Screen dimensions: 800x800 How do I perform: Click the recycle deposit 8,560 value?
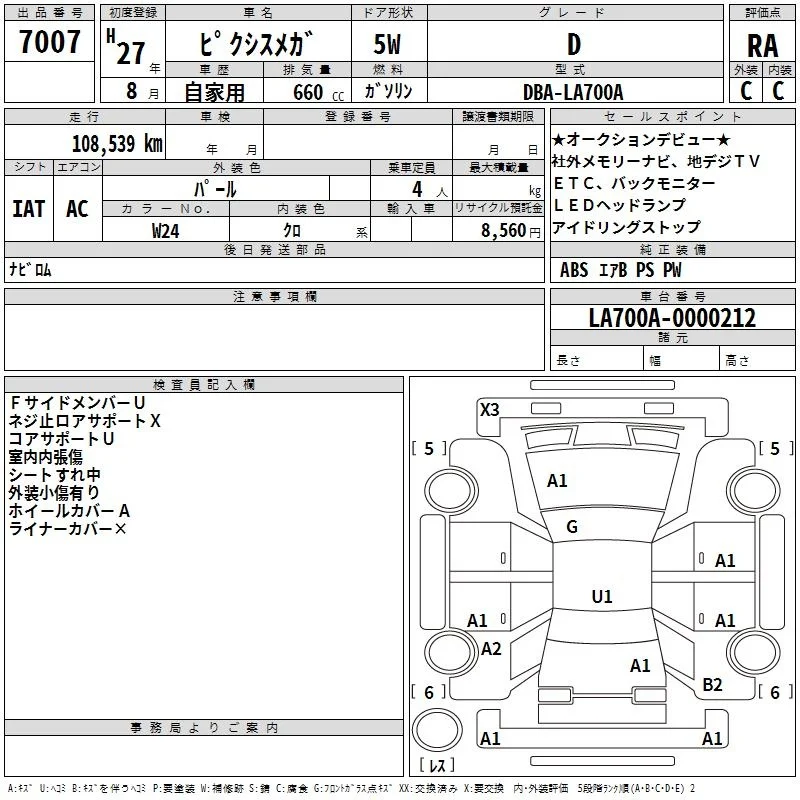tap(503, 231)
